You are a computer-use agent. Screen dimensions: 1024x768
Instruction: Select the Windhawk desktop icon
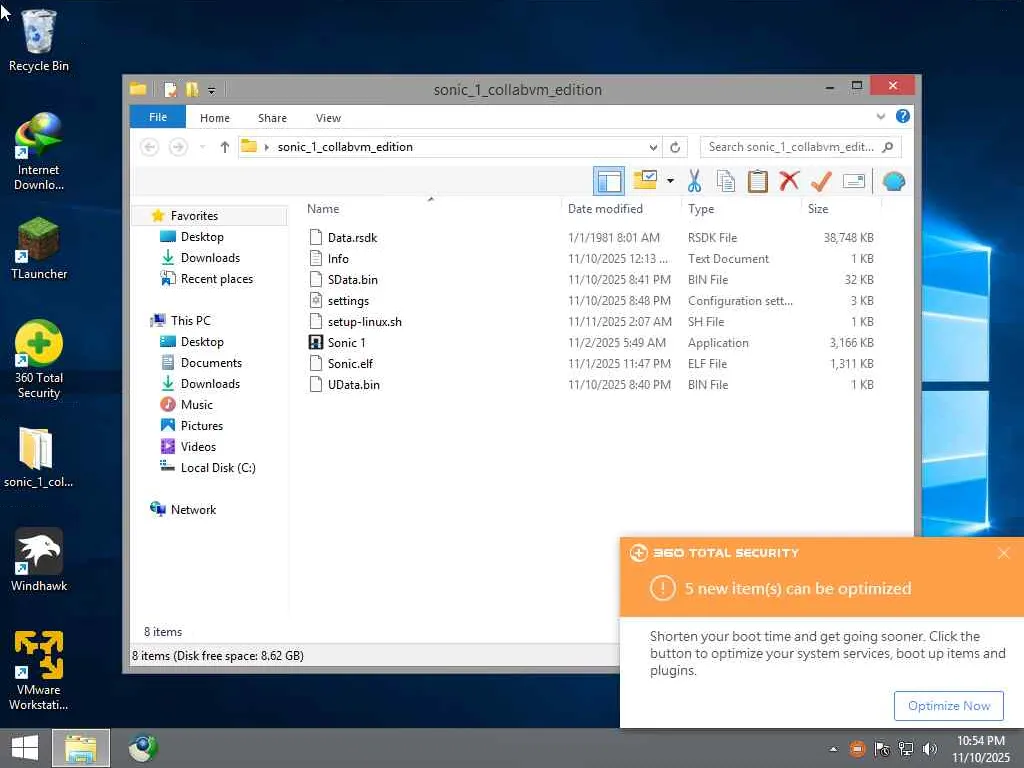click(39, 560)
